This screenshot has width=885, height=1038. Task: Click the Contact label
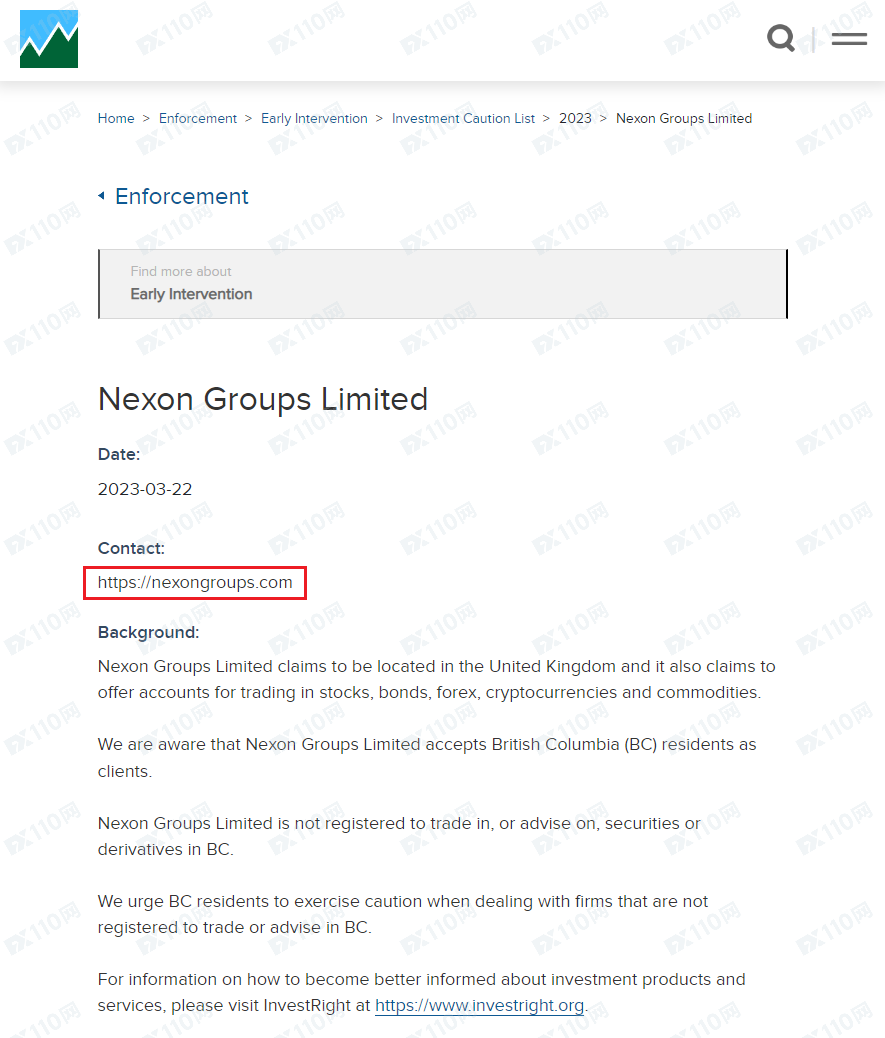coord(131,548)
